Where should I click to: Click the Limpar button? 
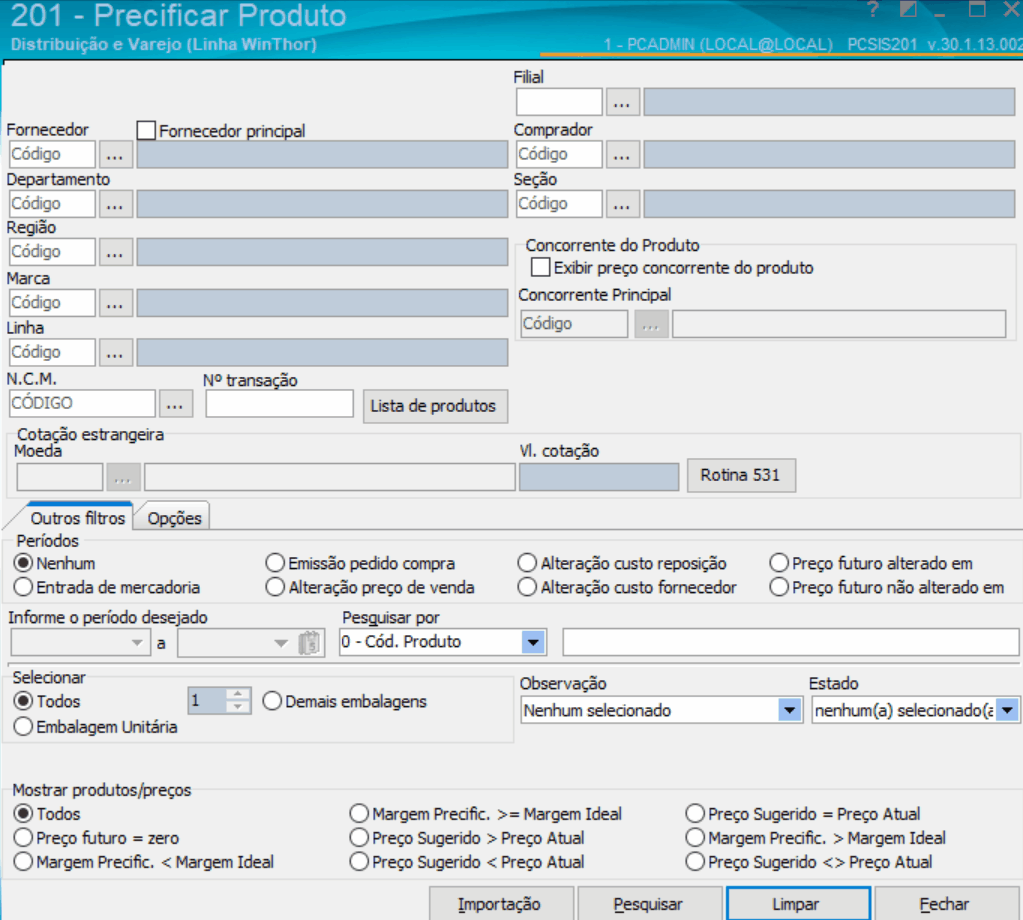tap(798, 904)
